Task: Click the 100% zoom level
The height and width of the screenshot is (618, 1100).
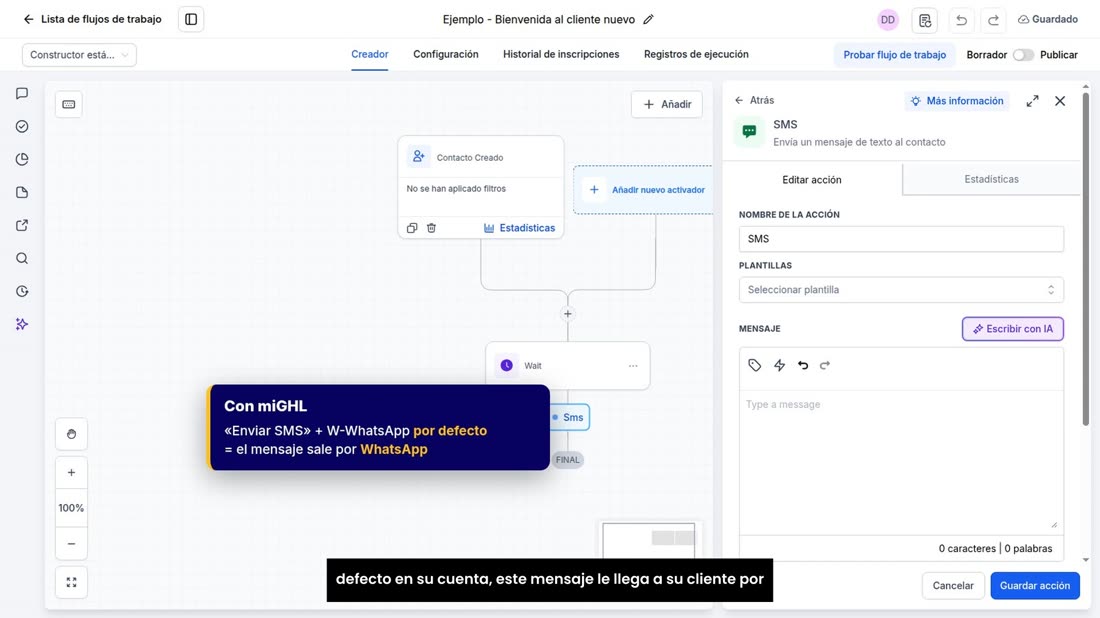Action: click(x=72, y=508)
